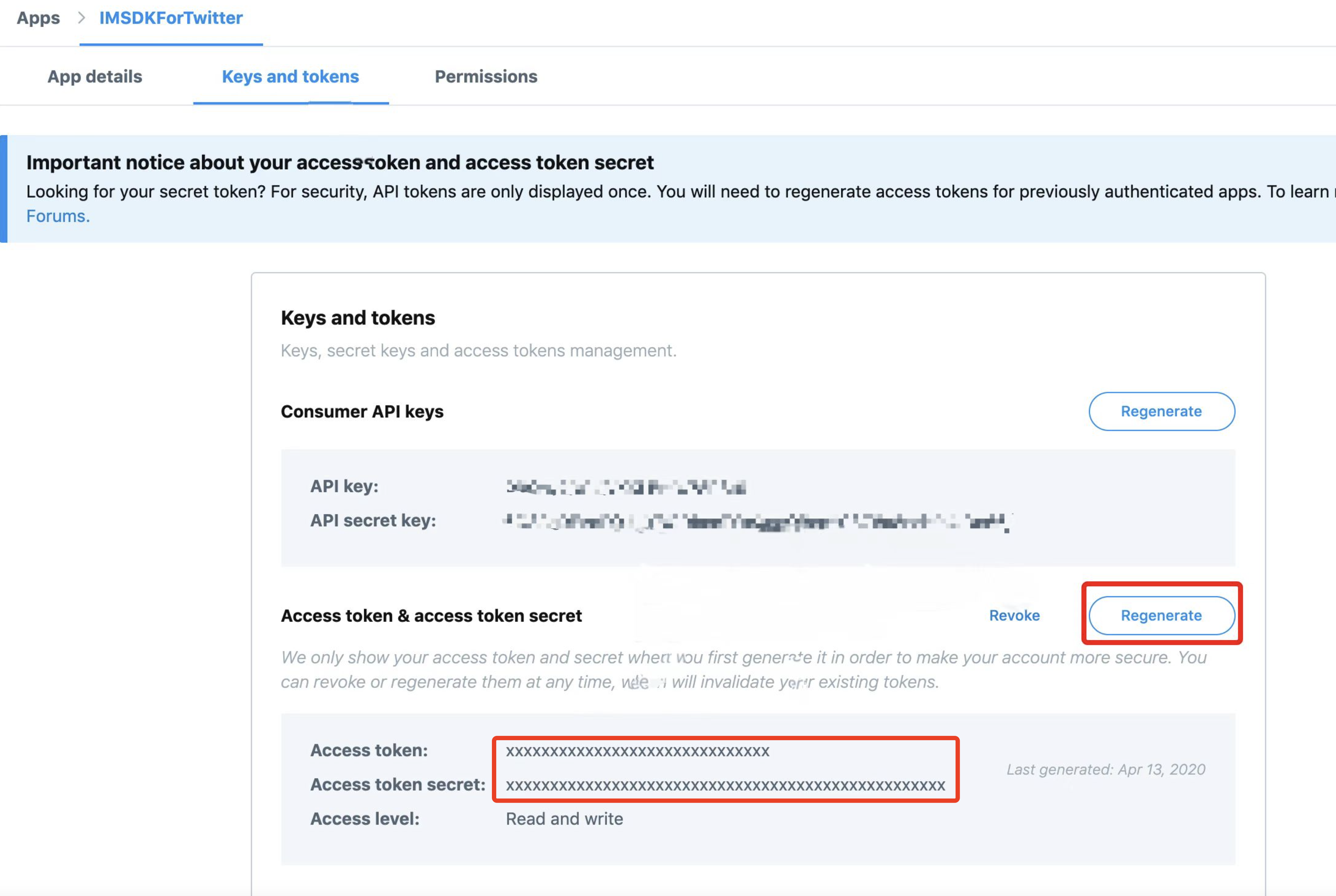This screenshot has width=1336, height=896.
Task: Revoke the access token
Action: click(x=1014, y=615)
